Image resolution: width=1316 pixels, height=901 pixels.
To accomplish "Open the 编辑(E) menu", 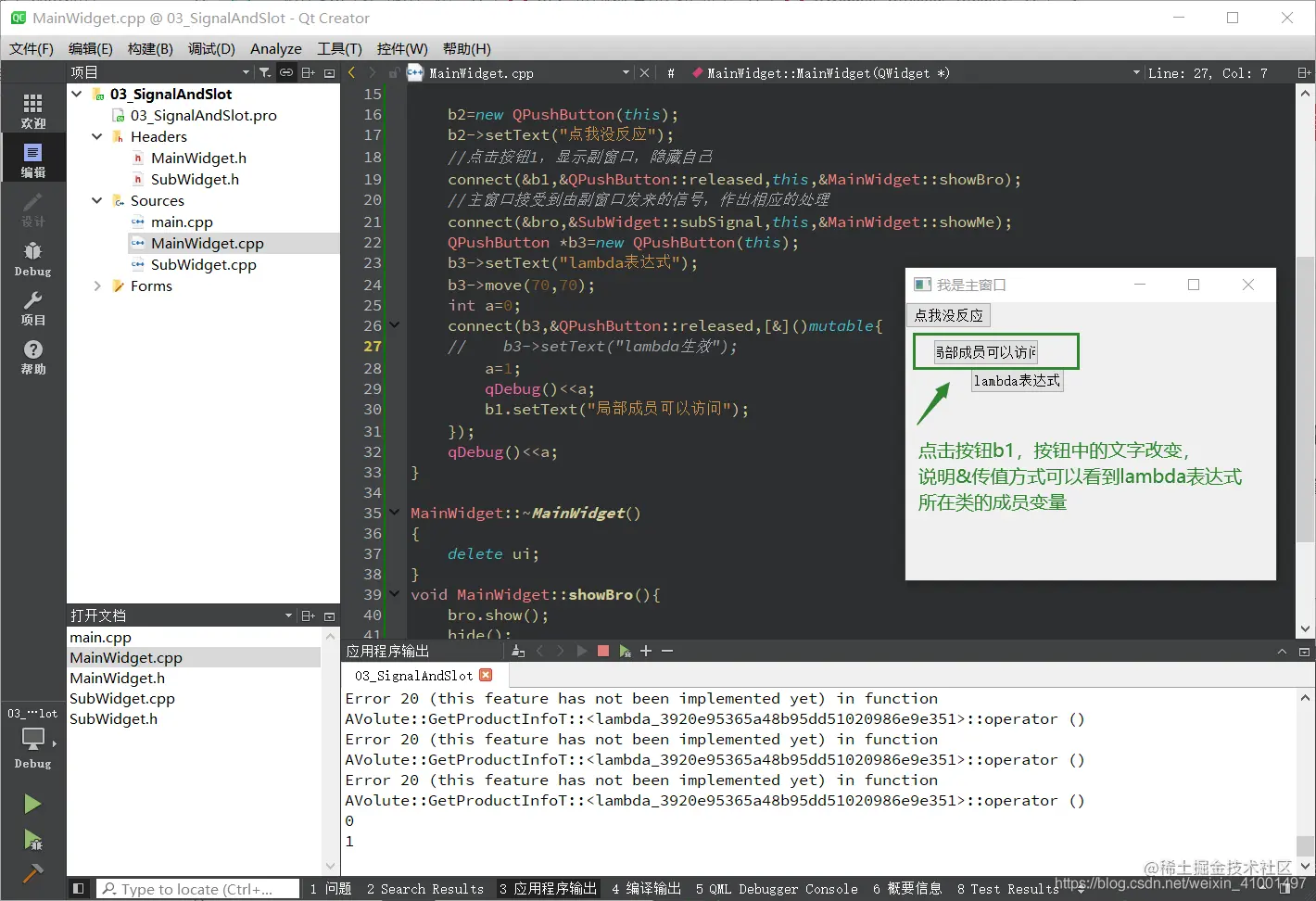I will (91, 48).
